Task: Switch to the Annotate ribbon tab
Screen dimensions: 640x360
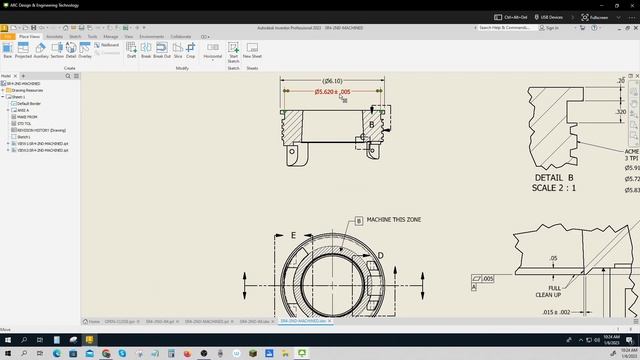Action: coord(54,37)
